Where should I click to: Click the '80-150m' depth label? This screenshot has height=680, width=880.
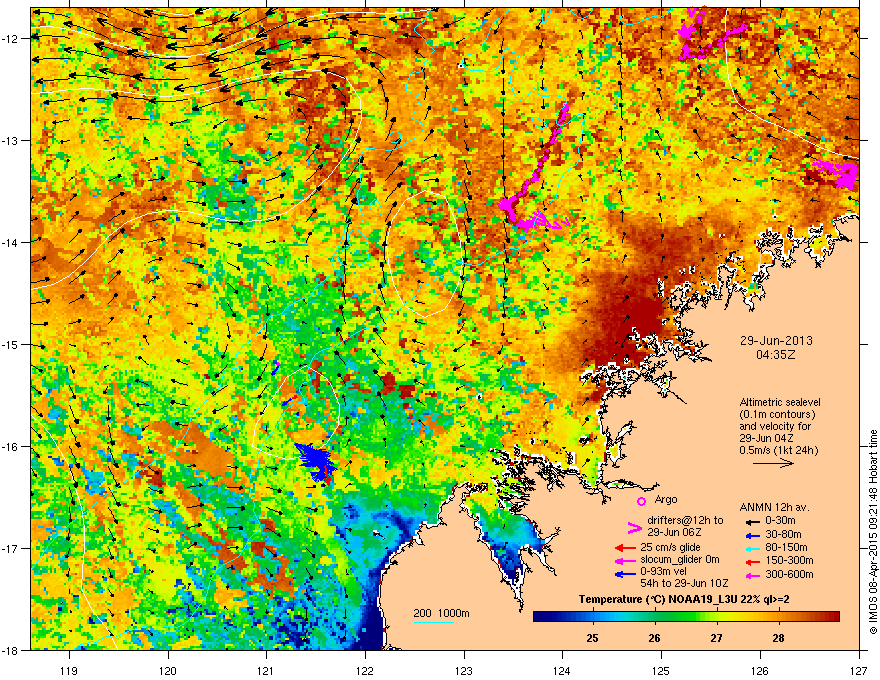coord(786,548)
